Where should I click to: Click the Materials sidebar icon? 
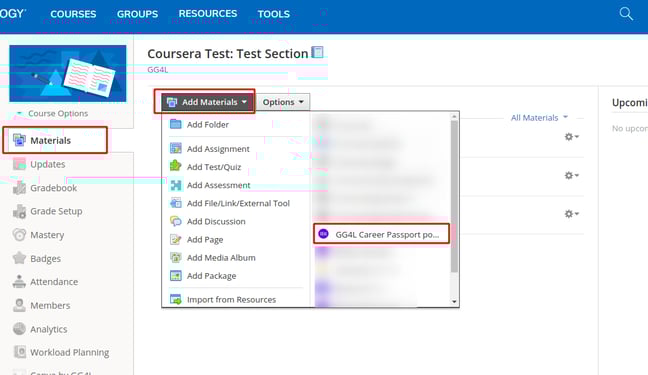pos(19,140)
